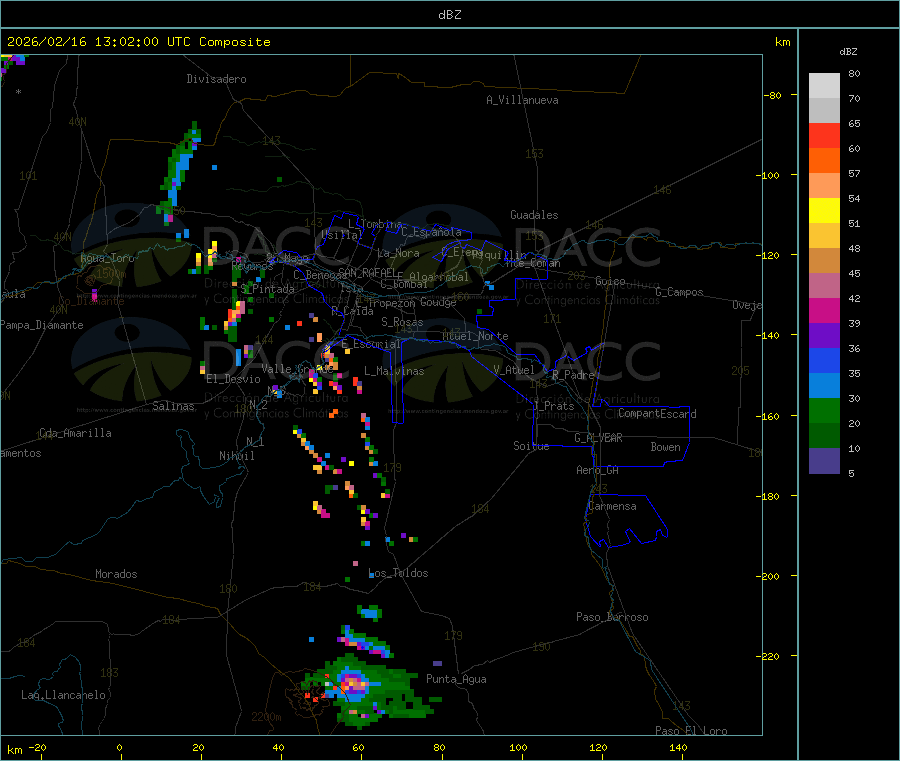900x761 pixels.
Task: Click the S_Rosas label
Action: 402,322
